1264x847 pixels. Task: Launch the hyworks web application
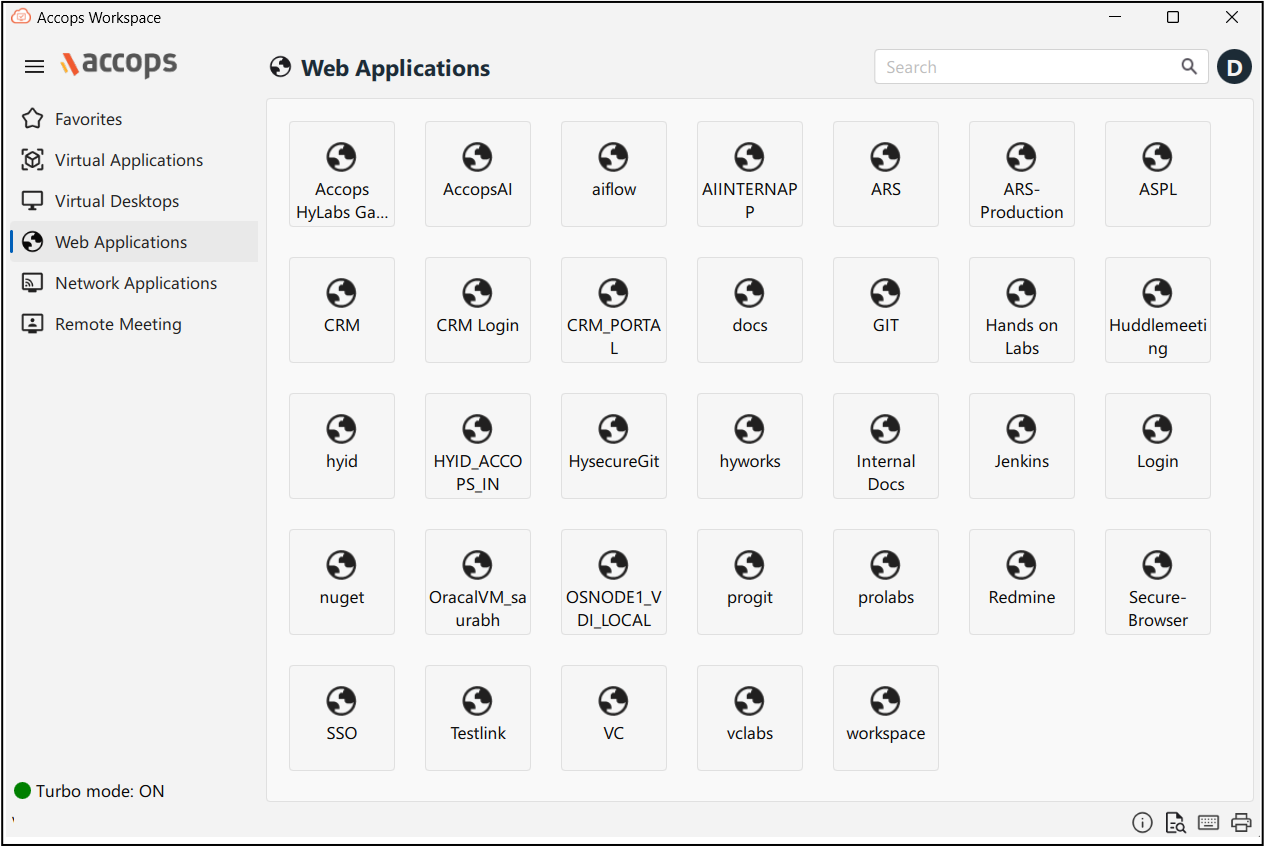tap(750, 446)
